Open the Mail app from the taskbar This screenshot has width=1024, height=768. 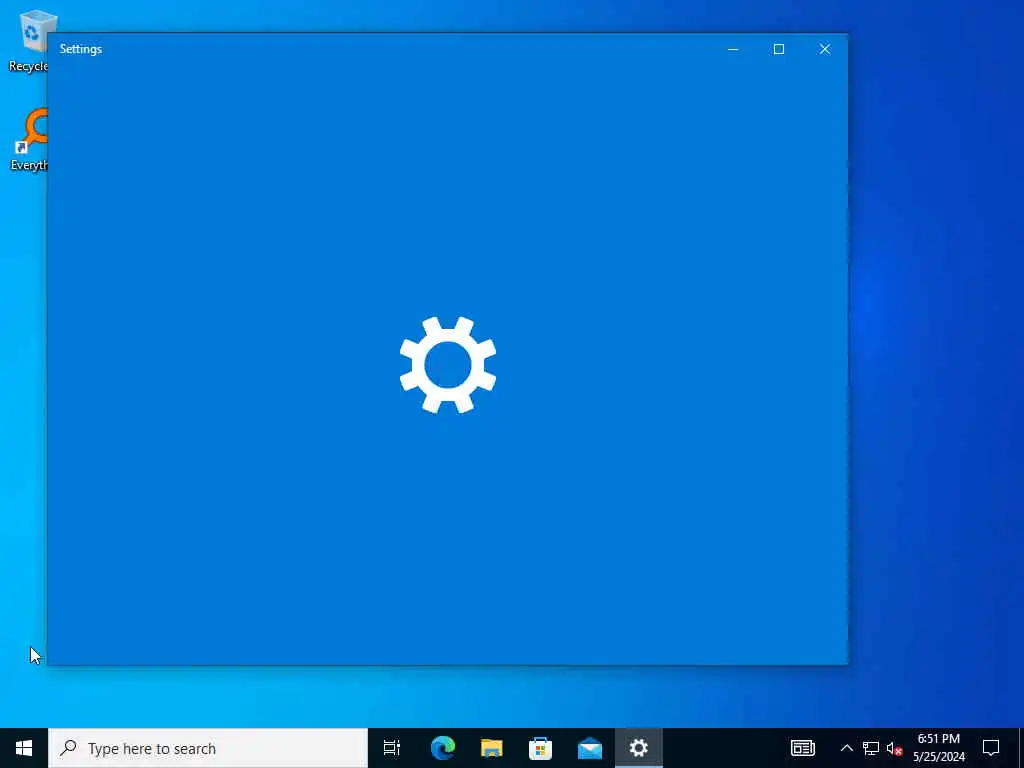tap(590, 748)
